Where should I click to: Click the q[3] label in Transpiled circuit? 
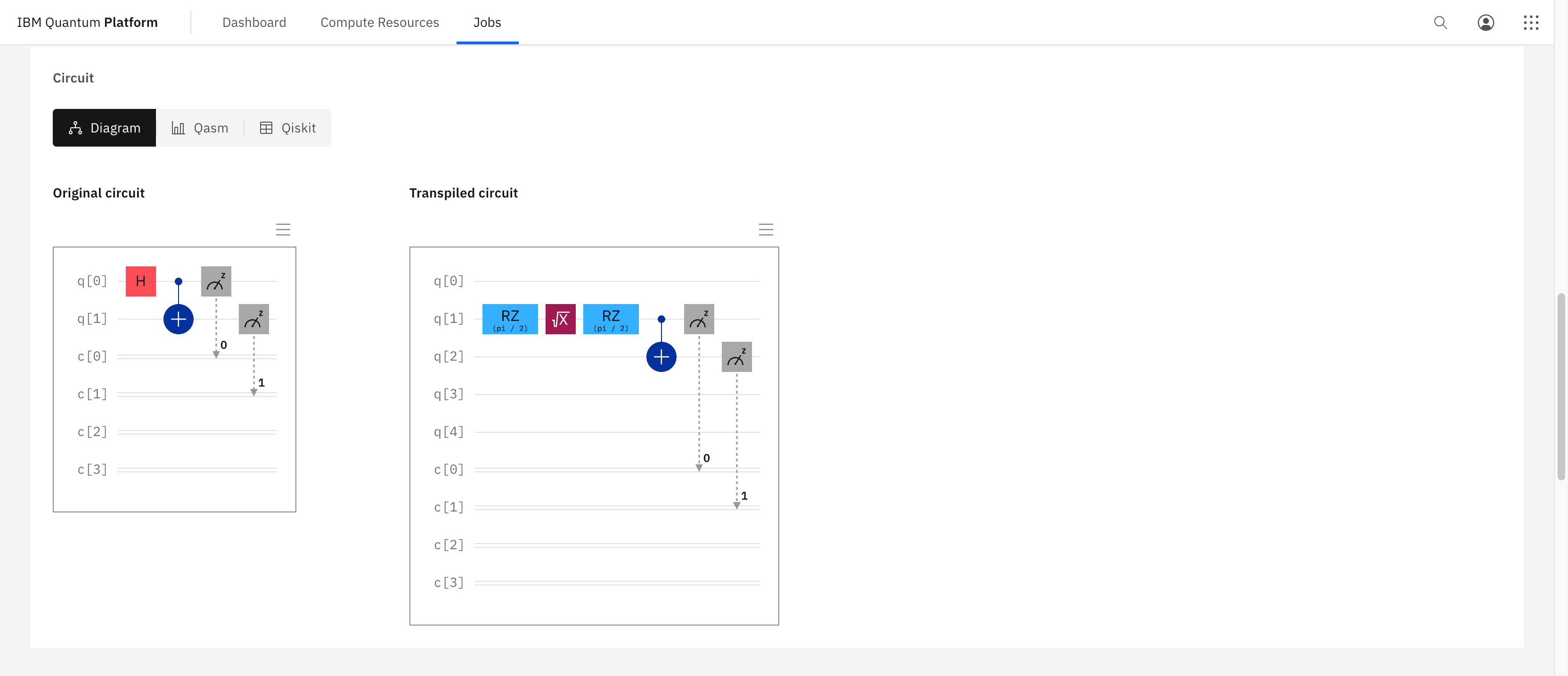449,395
